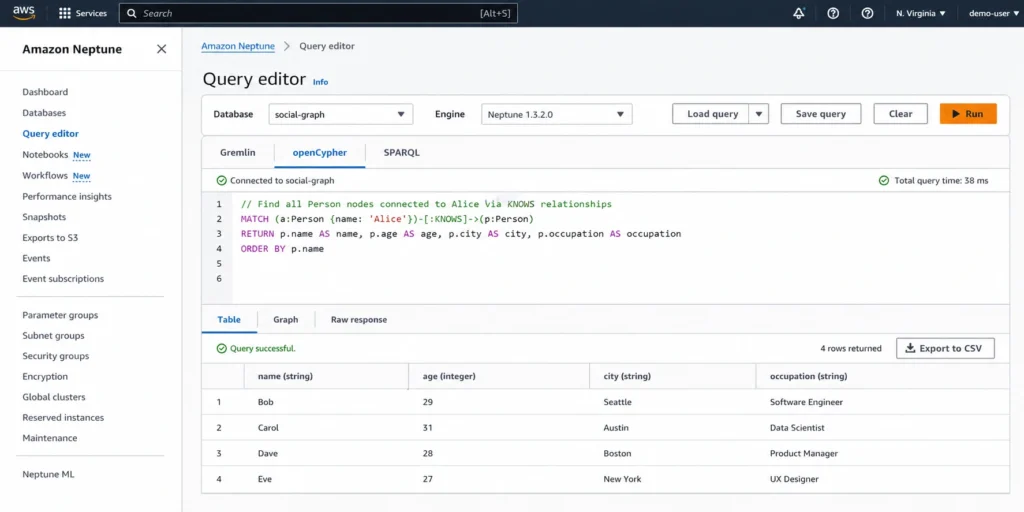Click the city (string) column header
The image size is (1024, 512).
click(x=672, y=376)
